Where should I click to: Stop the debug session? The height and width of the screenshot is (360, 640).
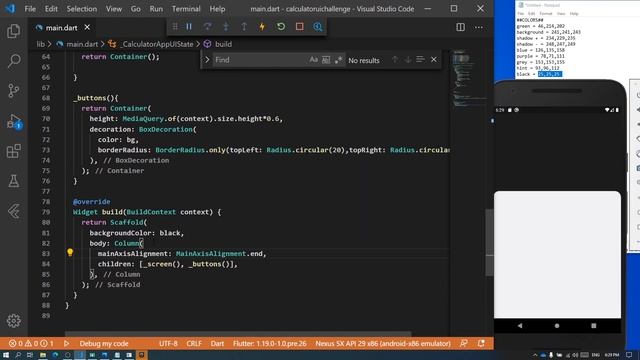300,27
